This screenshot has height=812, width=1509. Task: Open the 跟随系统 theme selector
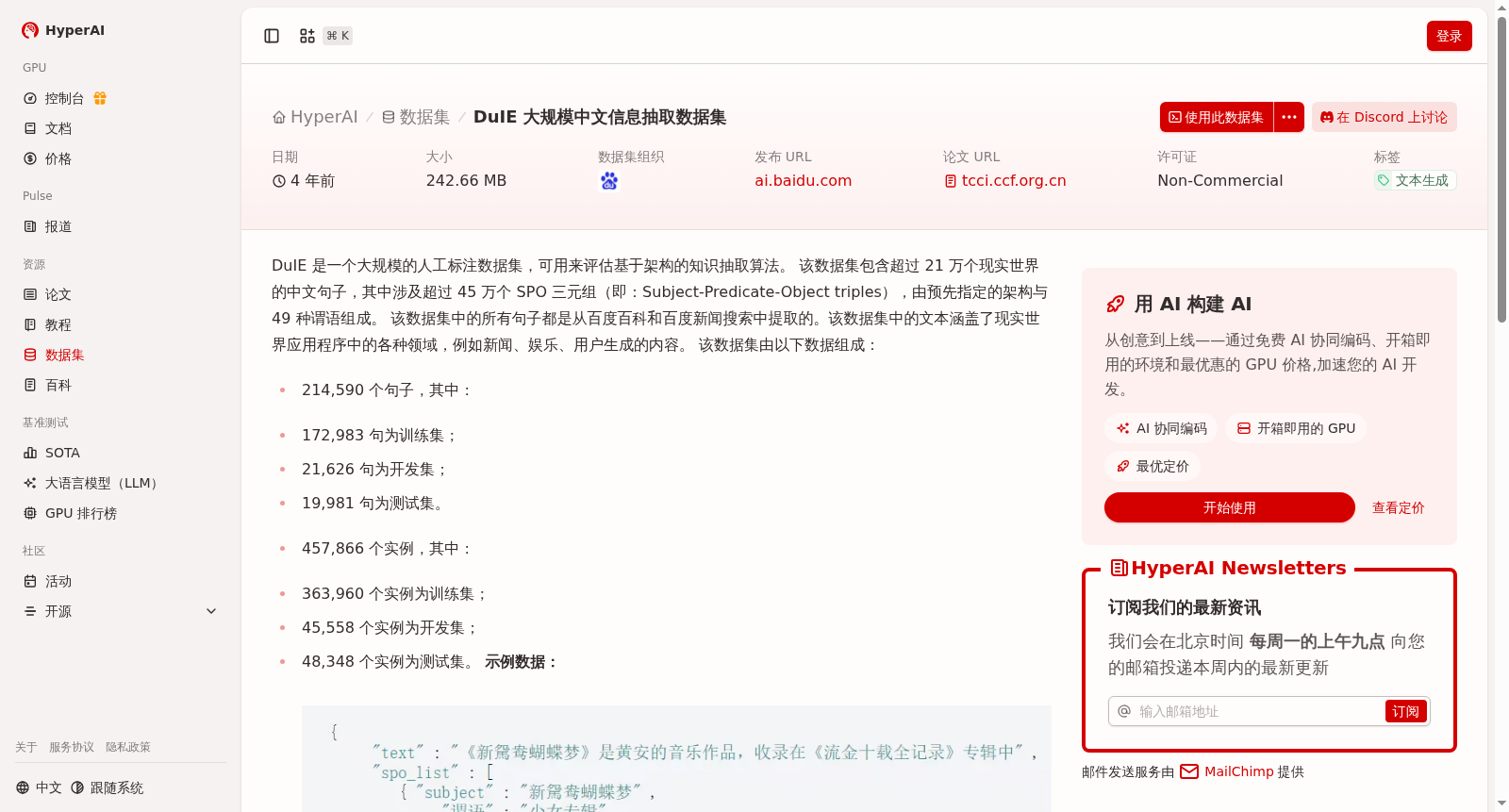pyautogui.click(x=108, y=787)
